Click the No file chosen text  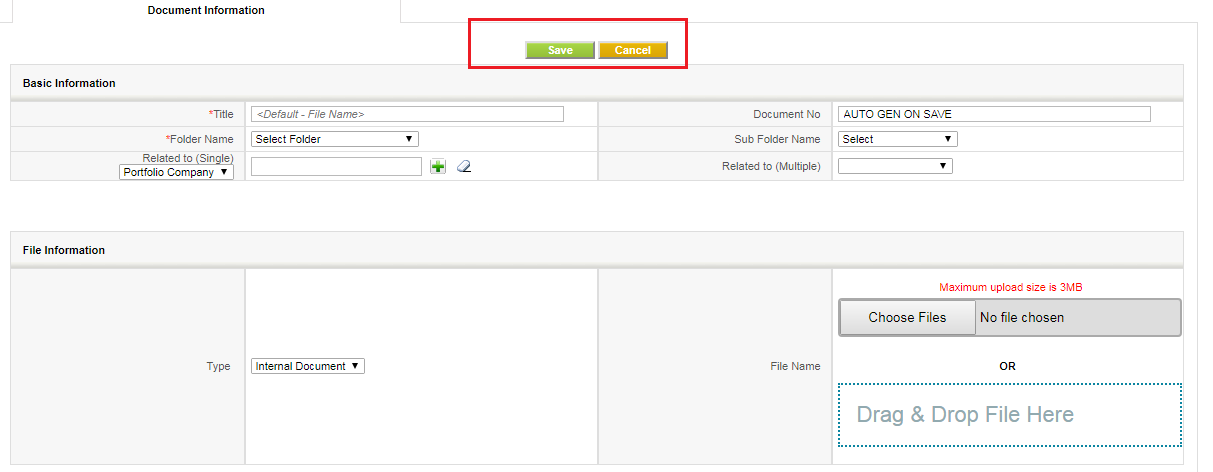coord(1022,317)
